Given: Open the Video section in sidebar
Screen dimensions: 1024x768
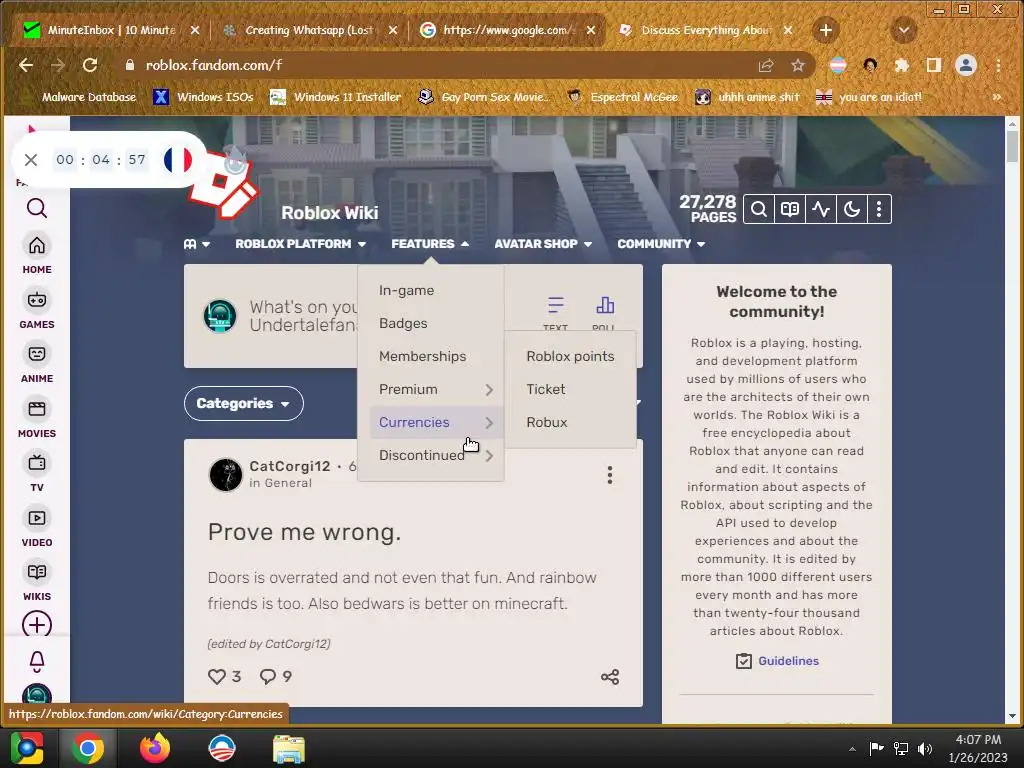Looking at the screenshot, I should [37, 528].
